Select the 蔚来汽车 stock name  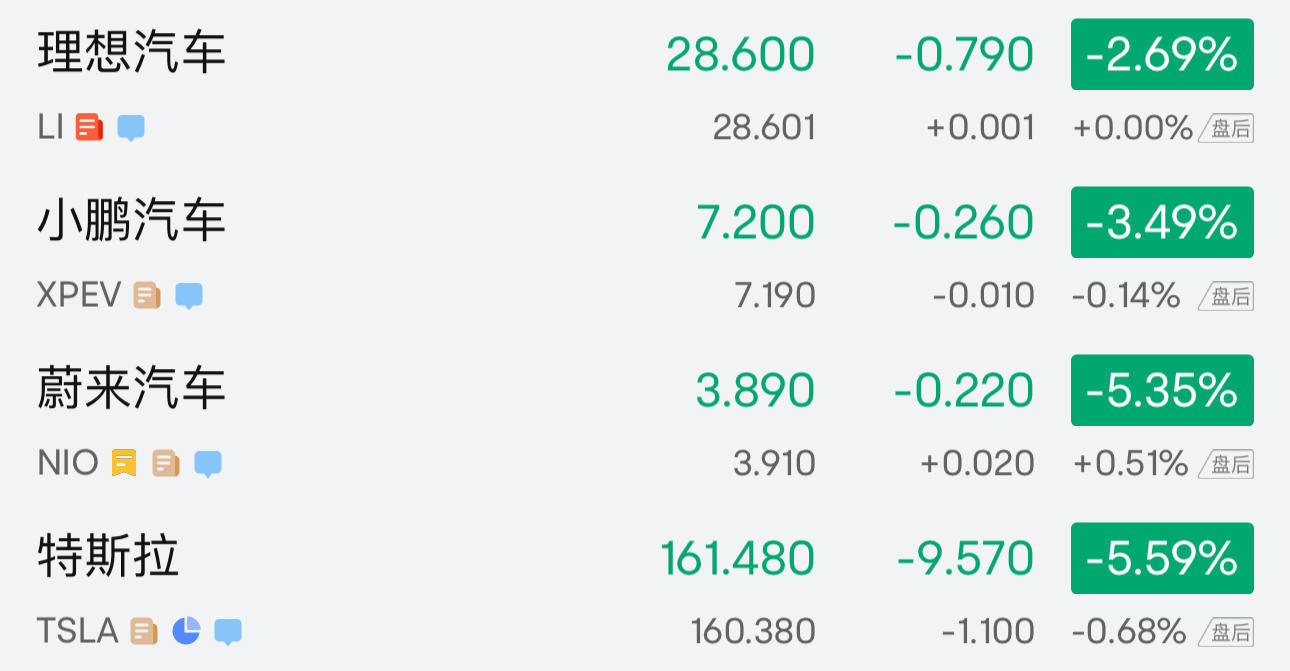point(132,389)
